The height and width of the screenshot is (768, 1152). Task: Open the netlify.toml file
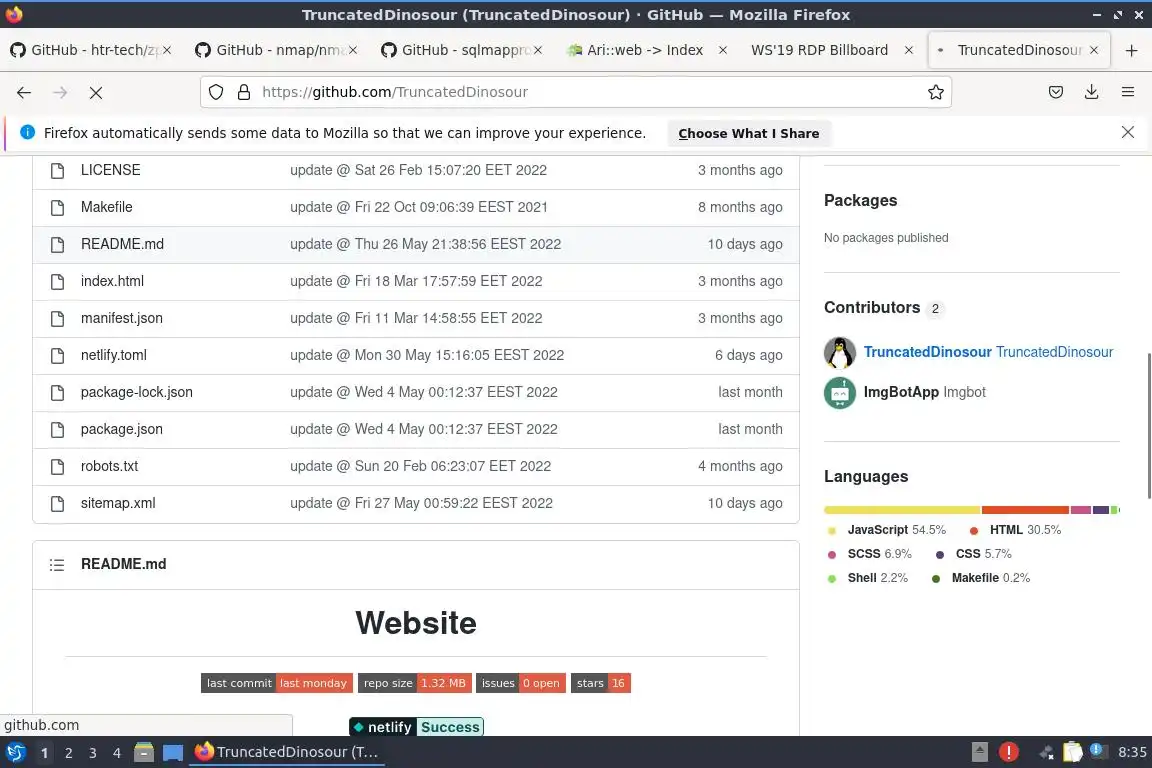114,355
